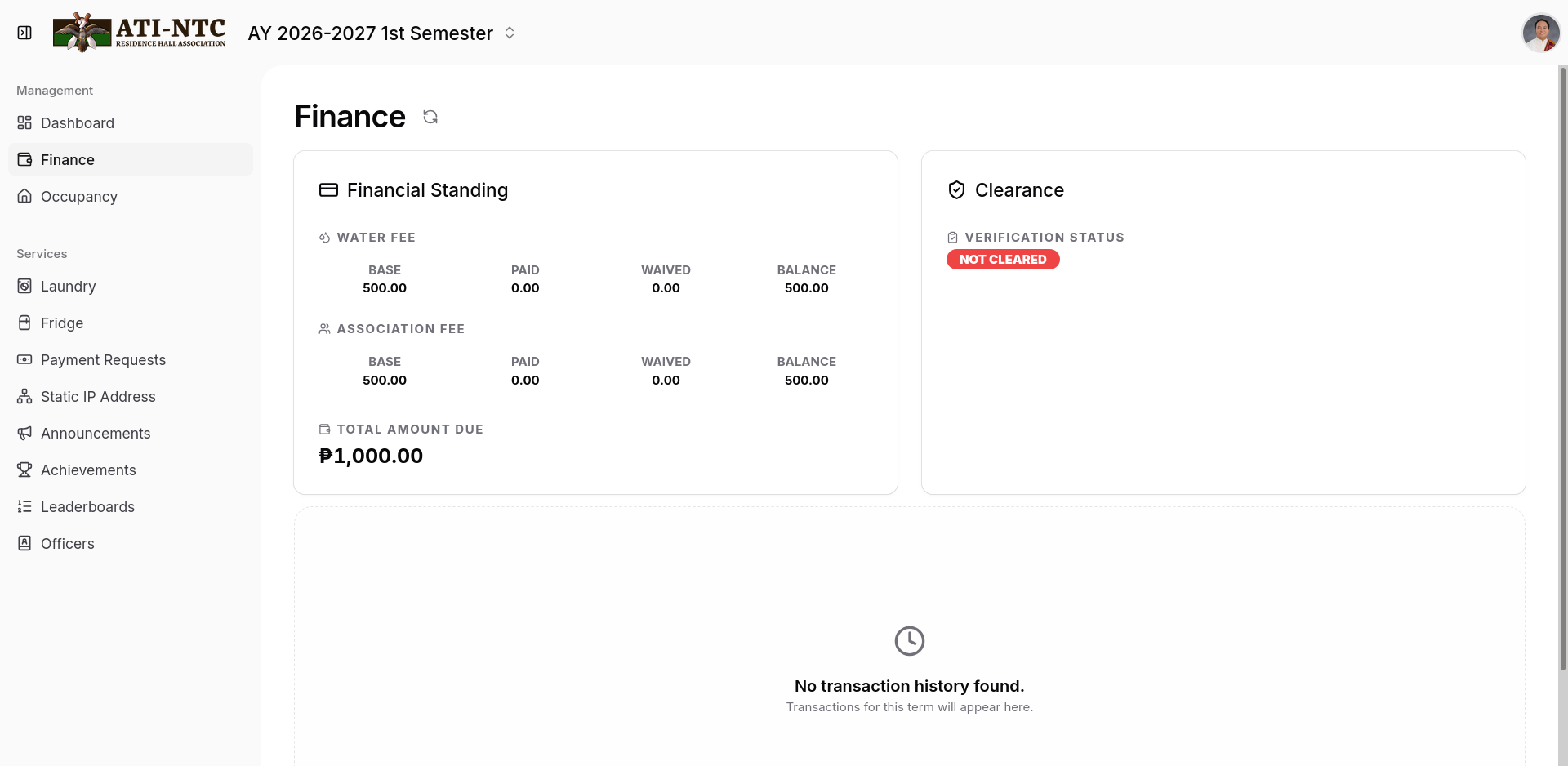Click the Financial Standing card icon
The height and width of the screenshot is (766, 1568).
tap(328, 190)
